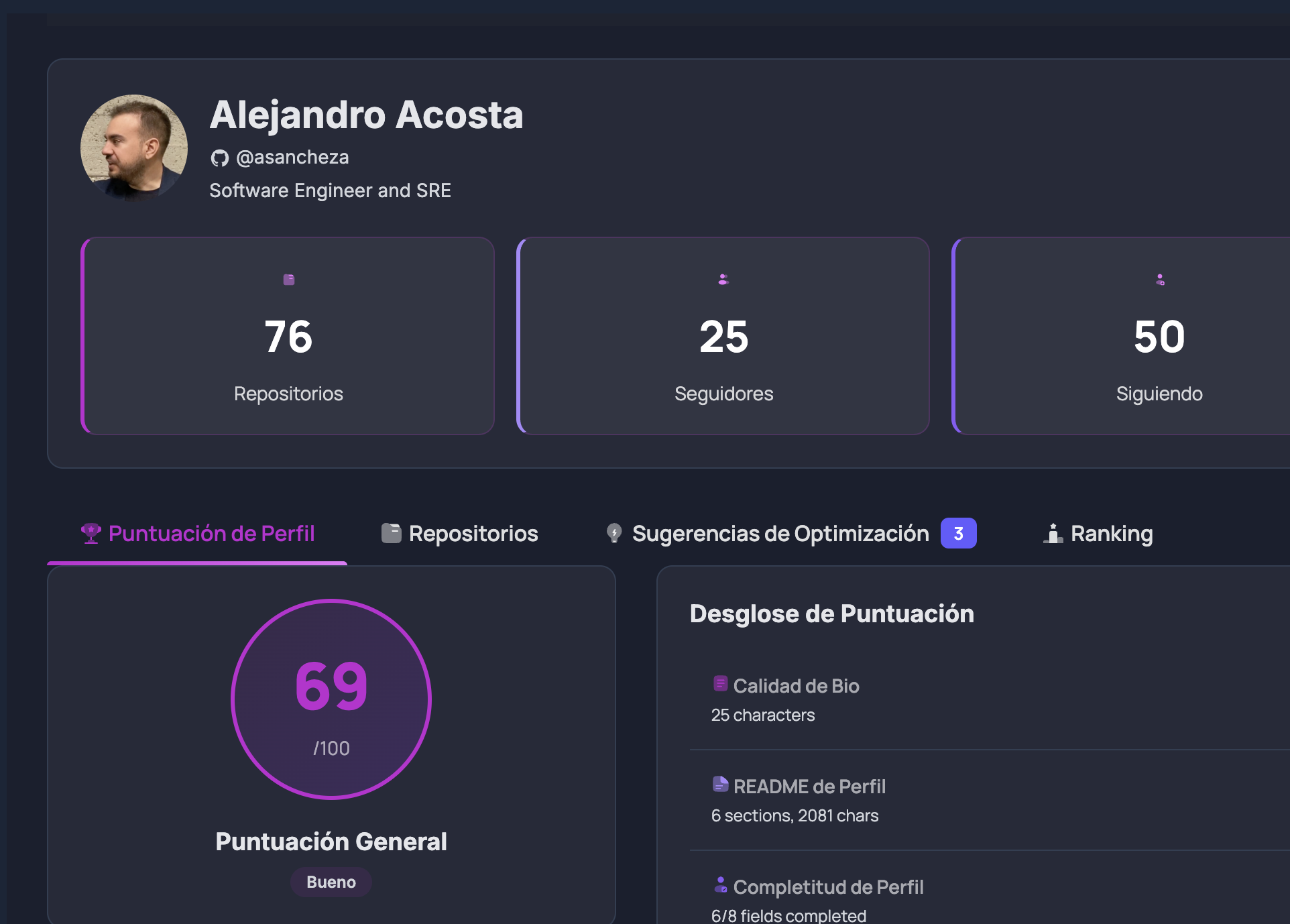
Task: Click the Completitud de Perfil person icon
Action: click(x=719, y=886)
